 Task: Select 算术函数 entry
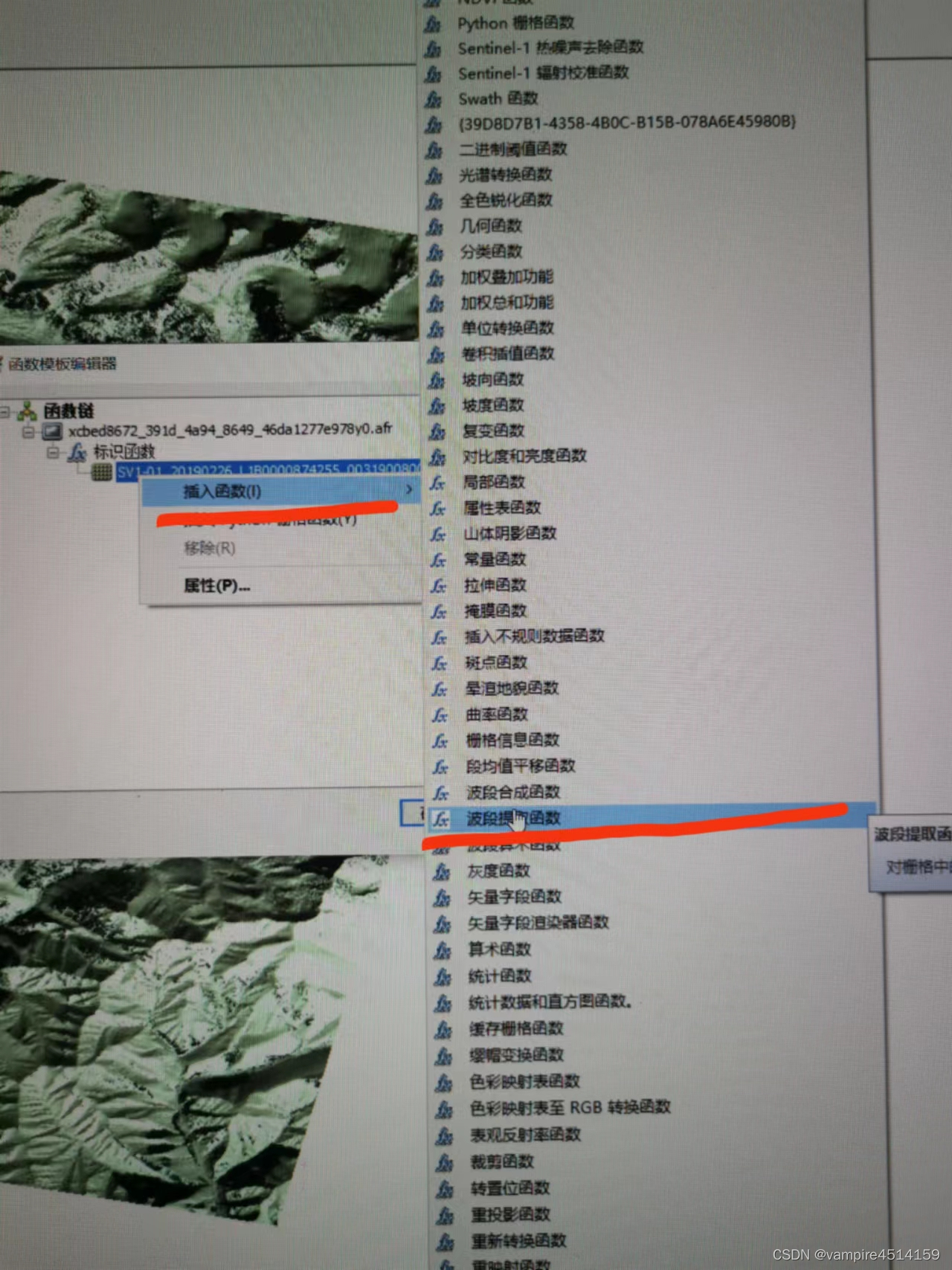[499, 950]
